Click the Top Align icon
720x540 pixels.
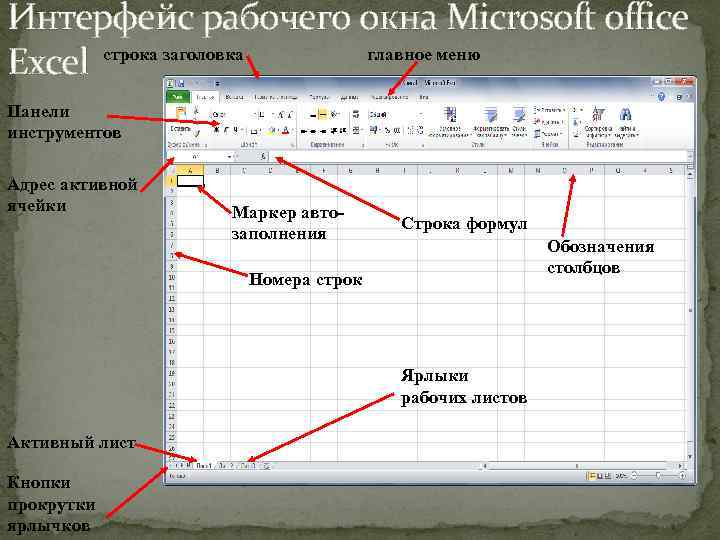pos(313,114)
